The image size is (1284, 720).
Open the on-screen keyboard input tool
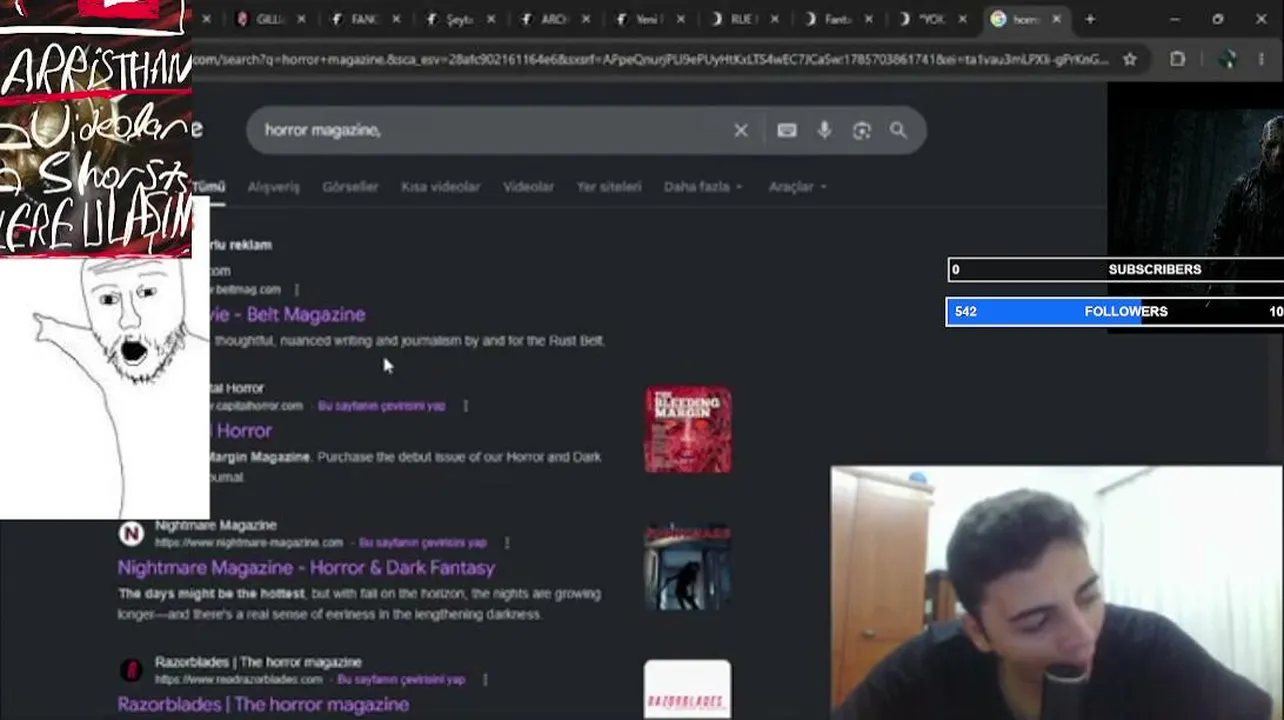(x=787, y=130)
